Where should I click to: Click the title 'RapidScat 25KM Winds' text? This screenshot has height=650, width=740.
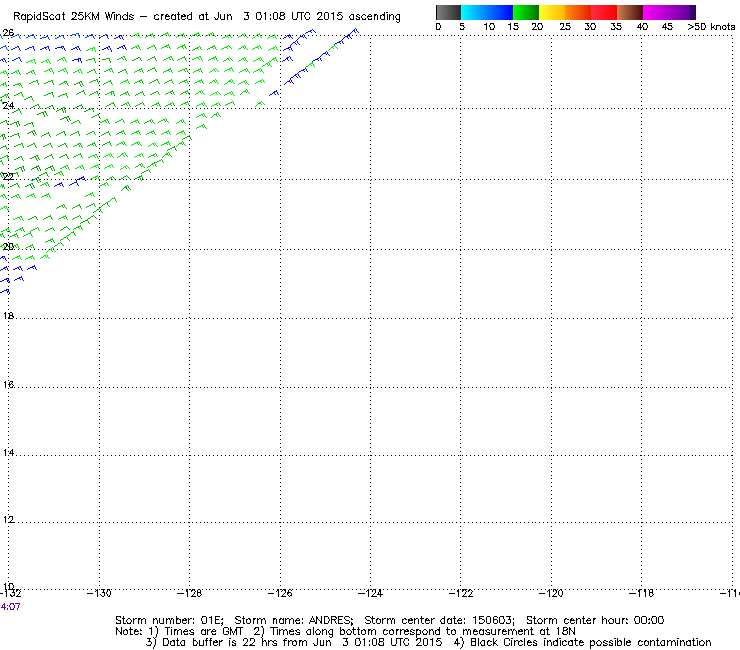[74, 17]
